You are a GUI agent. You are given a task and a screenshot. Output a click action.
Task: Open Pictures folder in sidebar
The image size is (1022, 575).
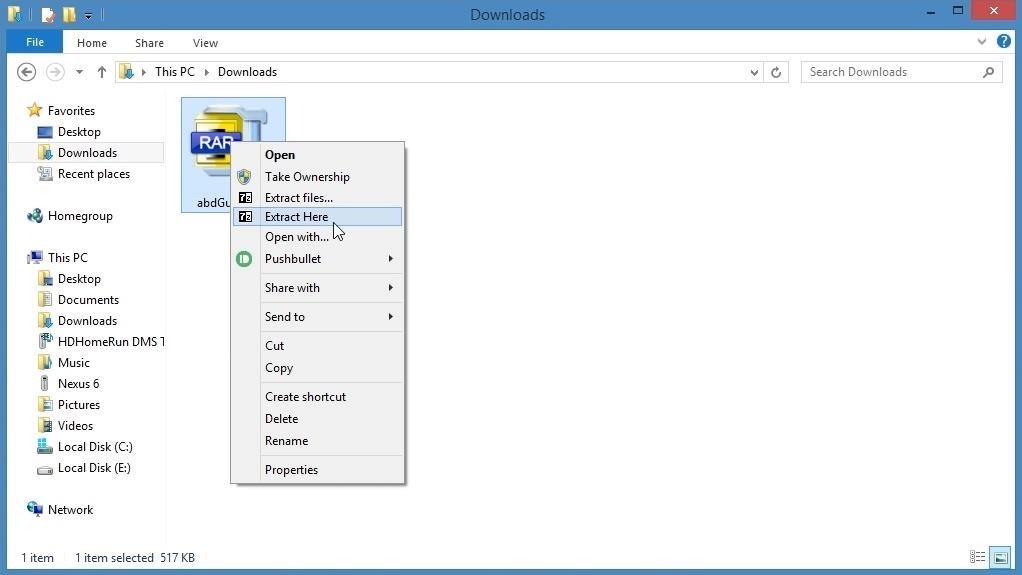(79, 405)
